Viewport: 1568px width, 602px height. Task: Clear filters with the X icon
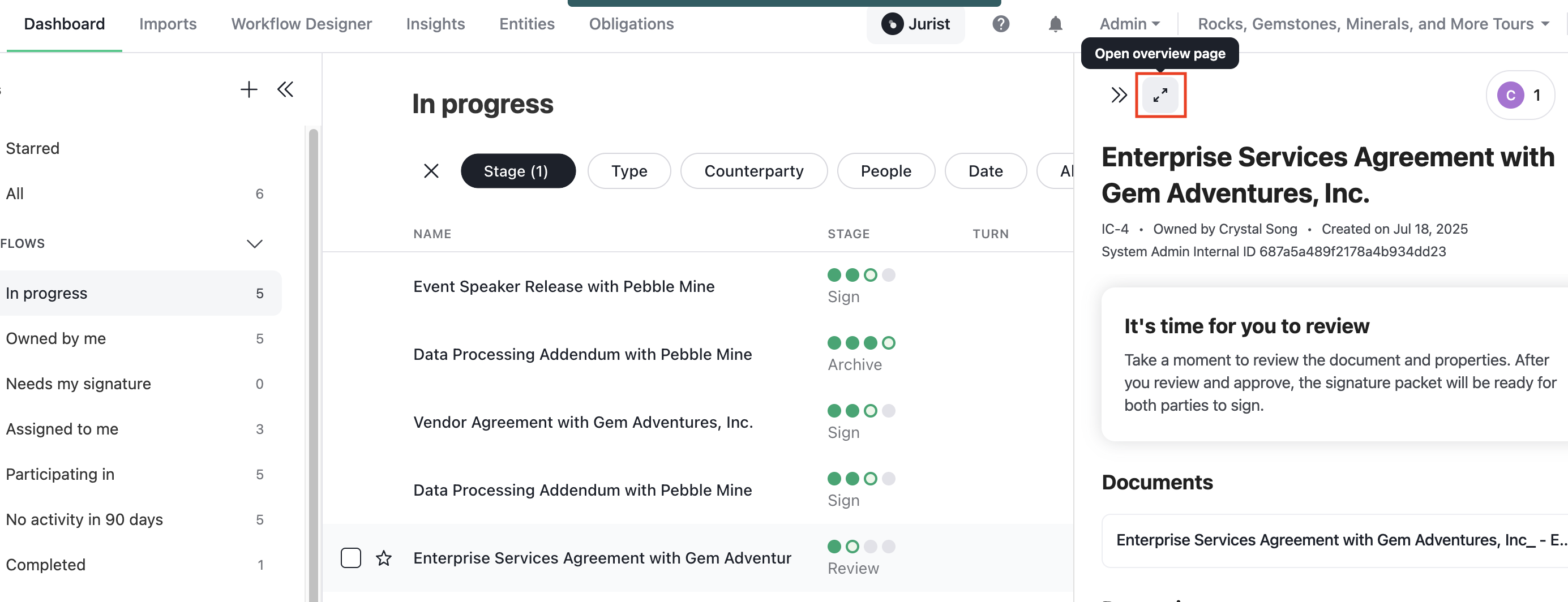tap(431, 171)
